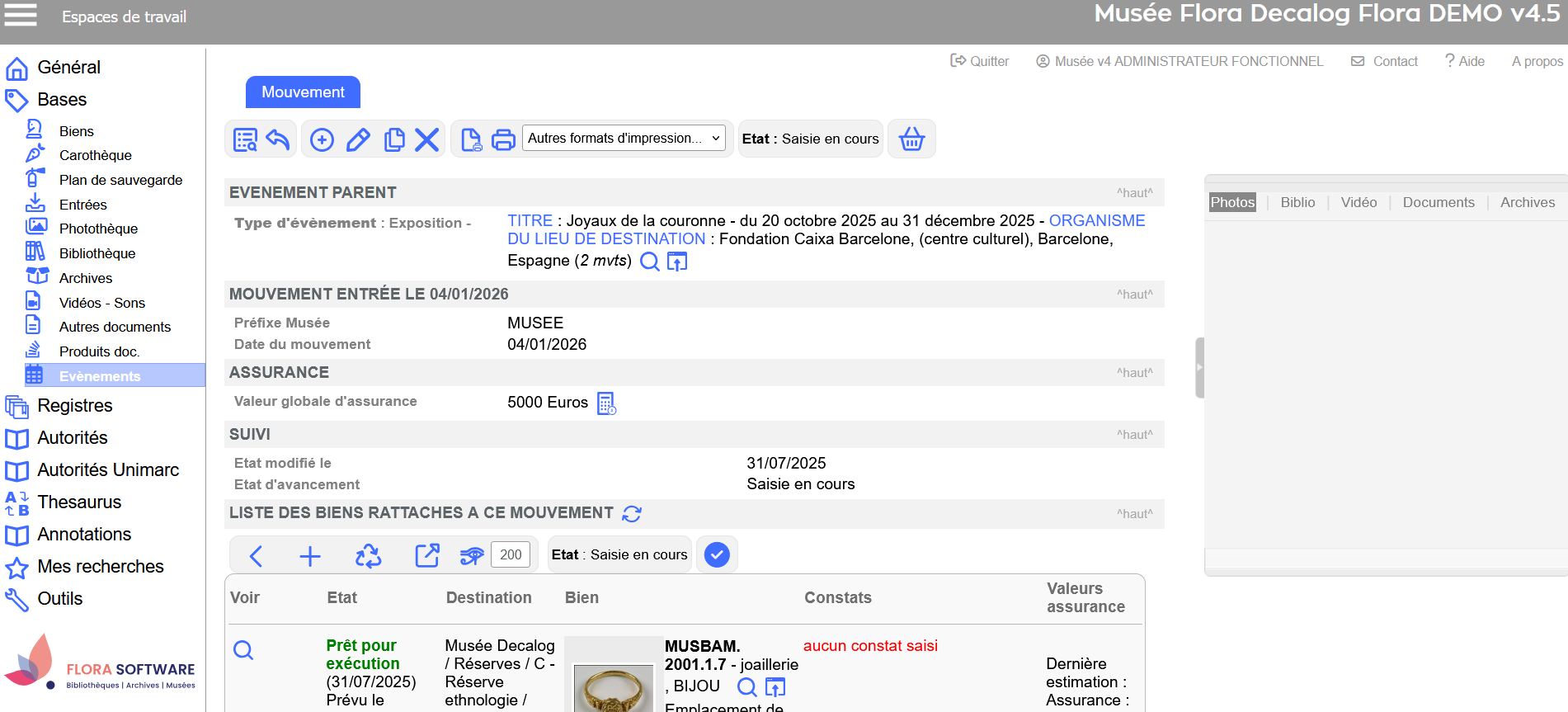Click the recycle arrows icon in list toolbar
The height and width of the screenshot is (712, 1568).
[x=368, y=555]
